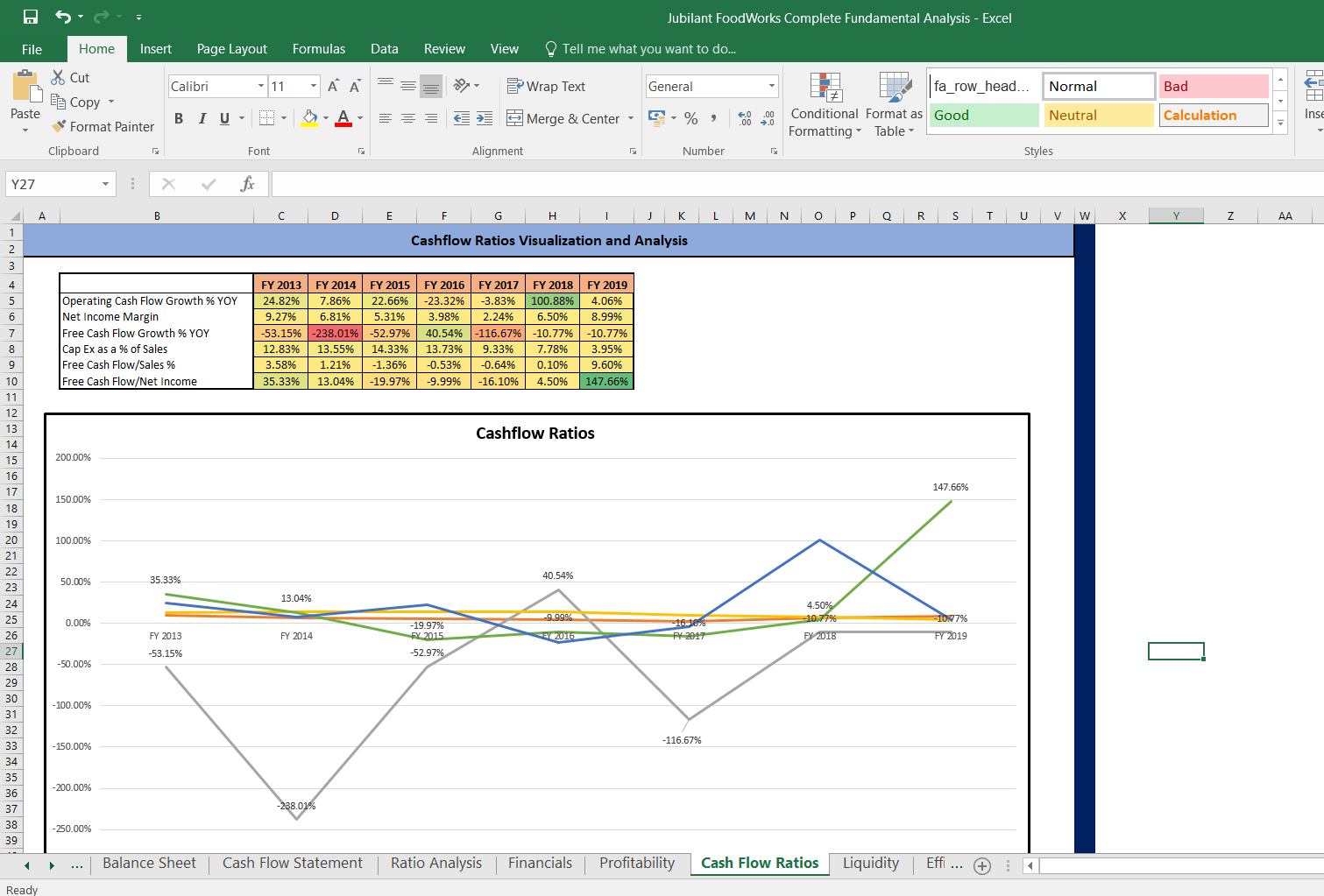Increase font size with the larger A icon
Screen dimensions: 1324x896
tap(333, 86)
